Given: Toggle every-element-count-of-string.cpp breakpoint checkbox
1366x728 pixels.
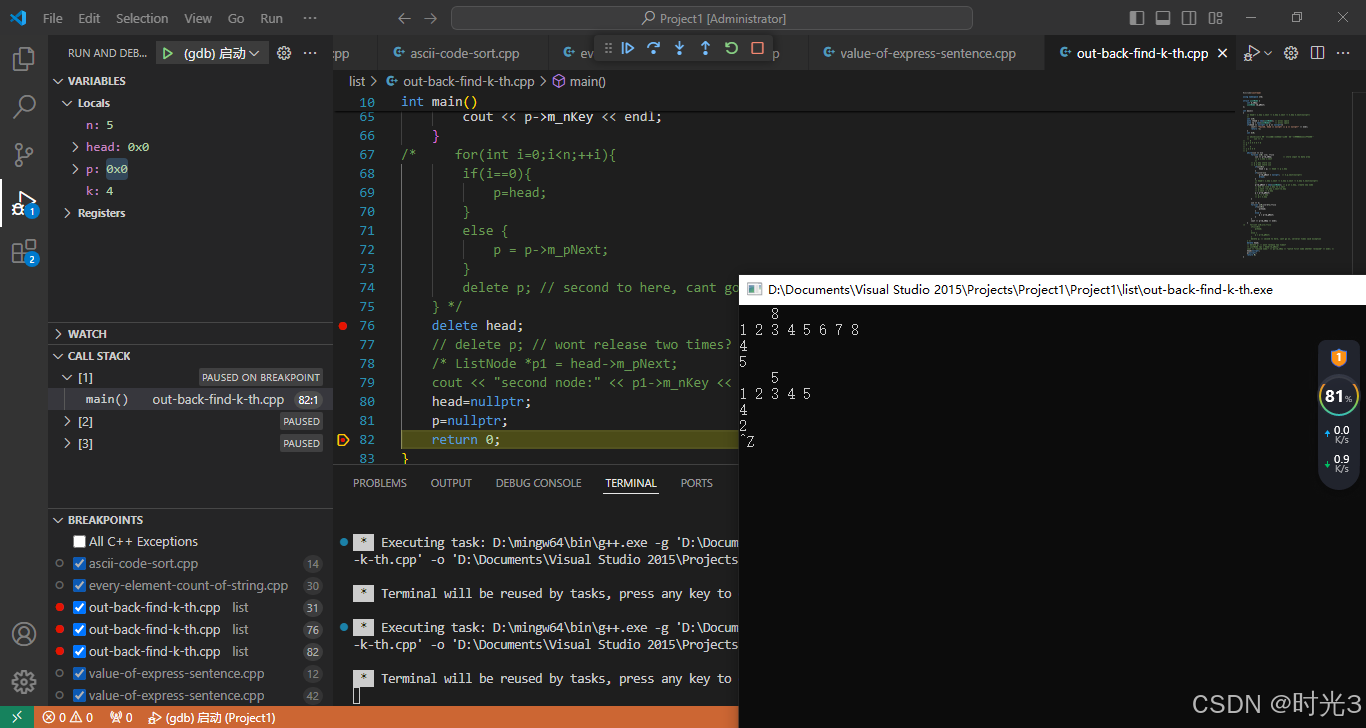Looking at the screenshot, I should [x=80, y=585].
